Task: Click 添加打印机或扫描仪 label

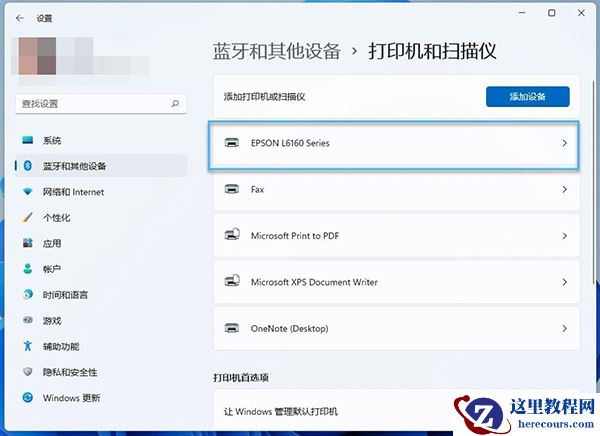Action: pyautogui.click(x=264, y=96)
